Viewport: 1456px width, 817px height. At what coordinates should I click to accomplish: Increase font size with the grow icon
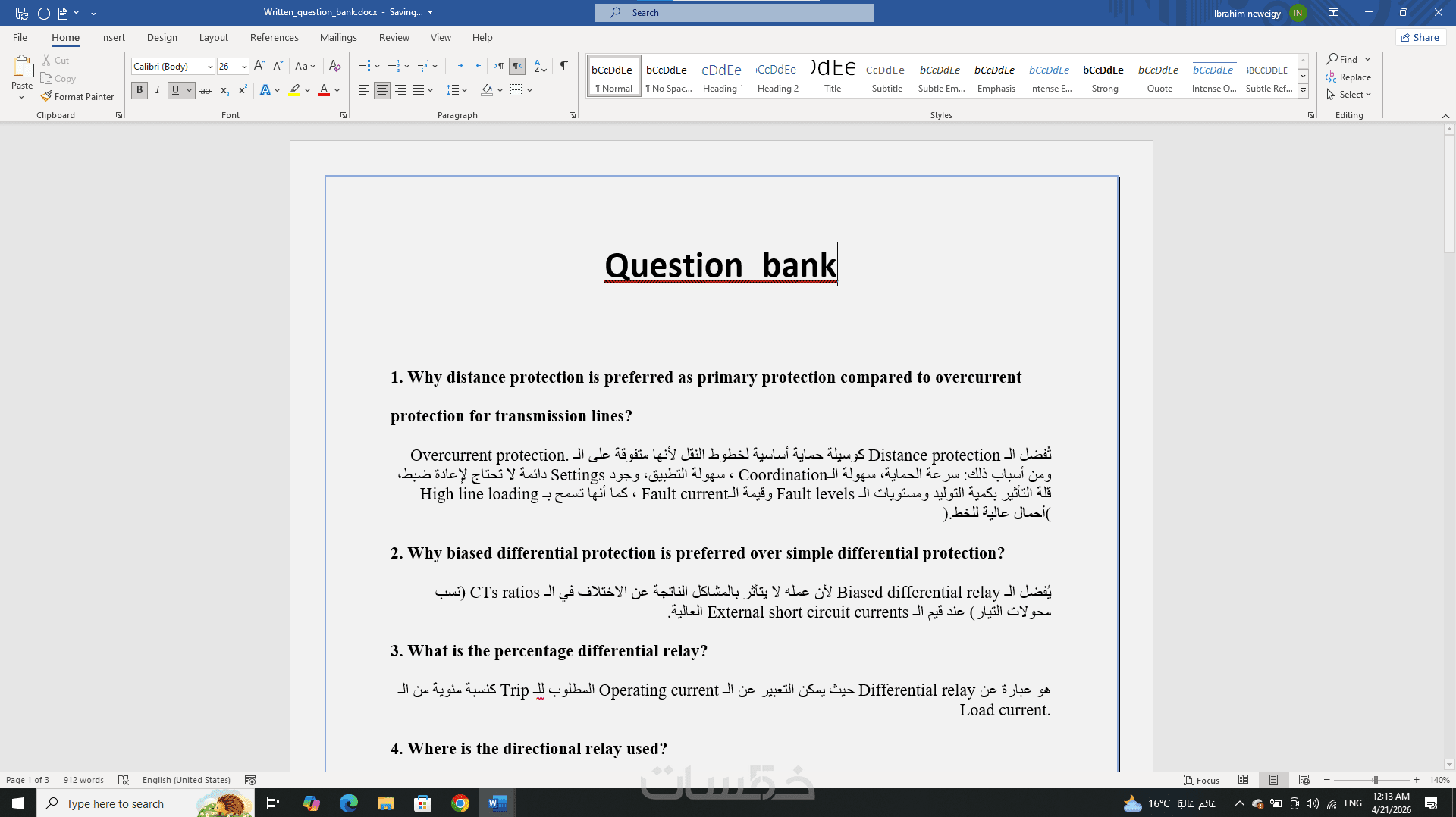[259, 66]
